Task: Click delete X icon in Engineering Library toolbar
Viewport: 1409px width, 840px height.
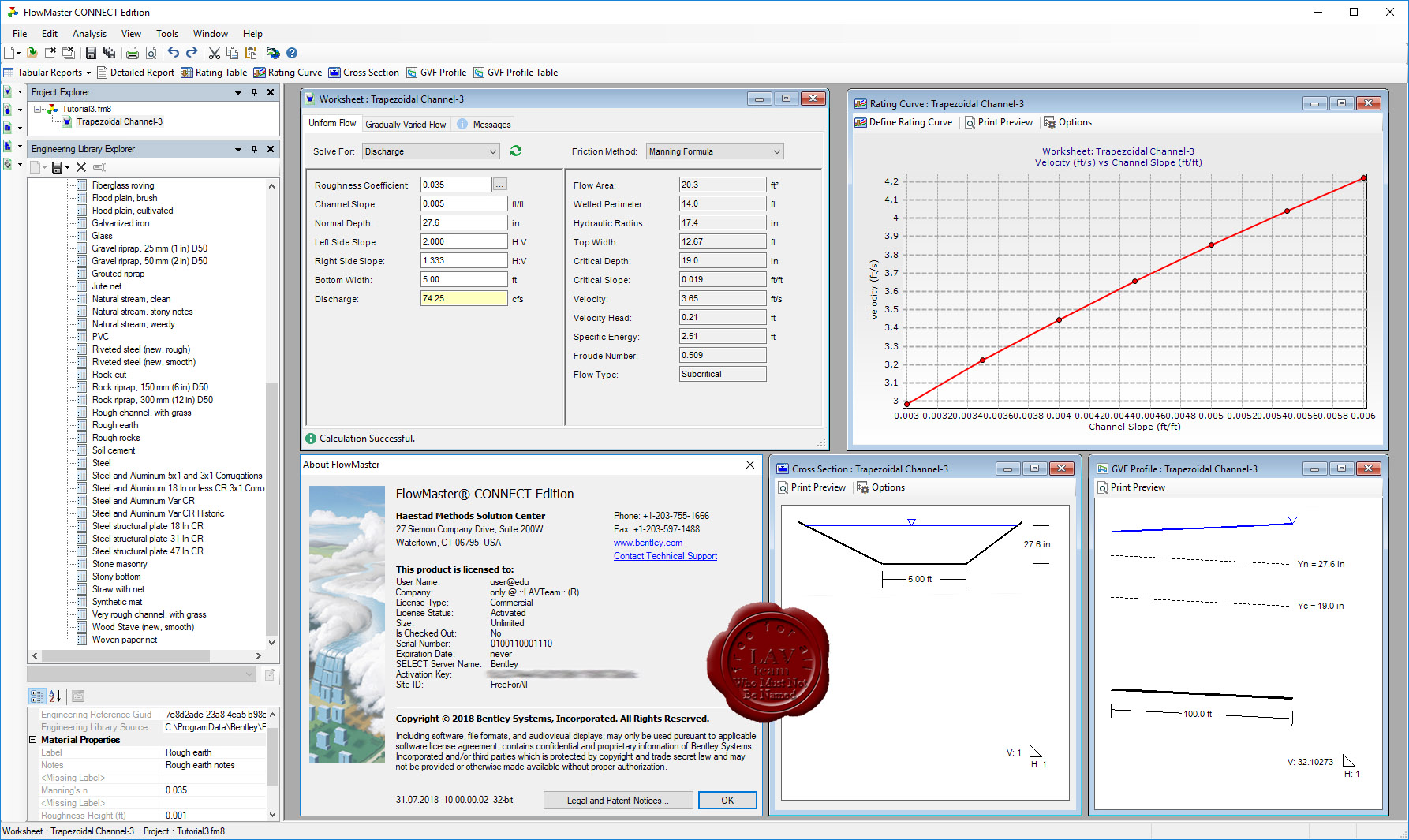Action: pyautogui.click(x=81, y=167)
